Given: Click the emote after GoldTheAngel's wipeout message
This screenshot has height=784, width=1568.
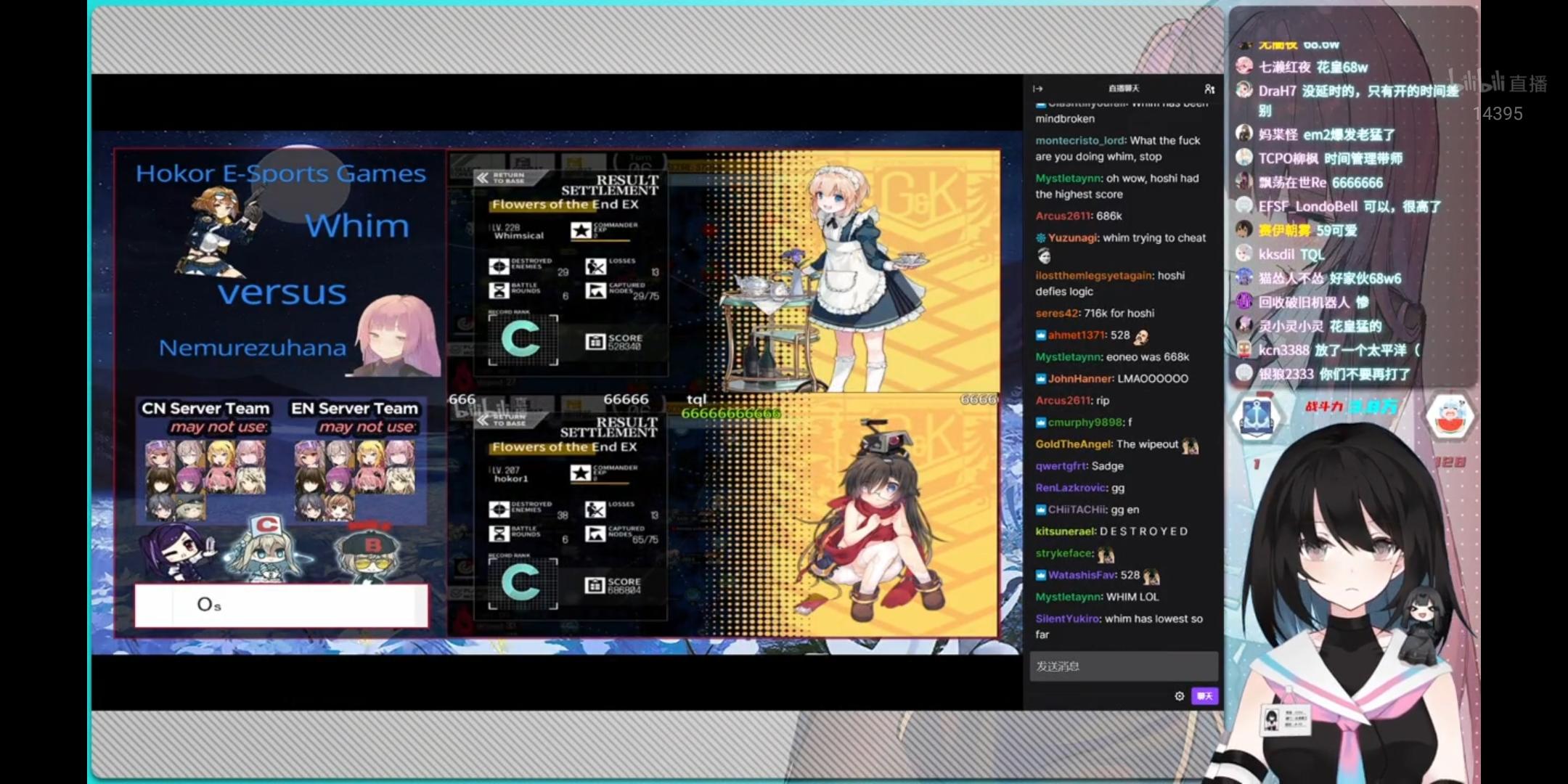Looking at the screenshot, I should pyautogui.click(x=1190, y=446).
